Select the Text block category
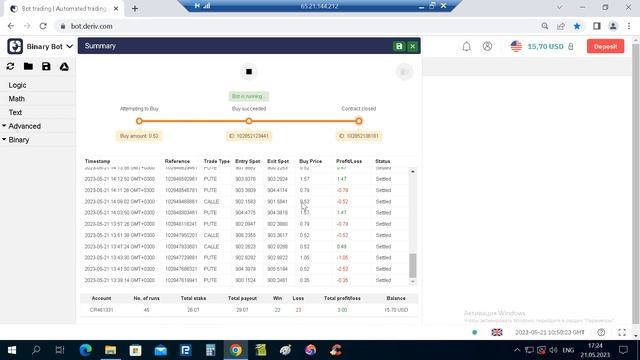The height and width of the screenshot is (360, 640). click(x=15, y=112)
